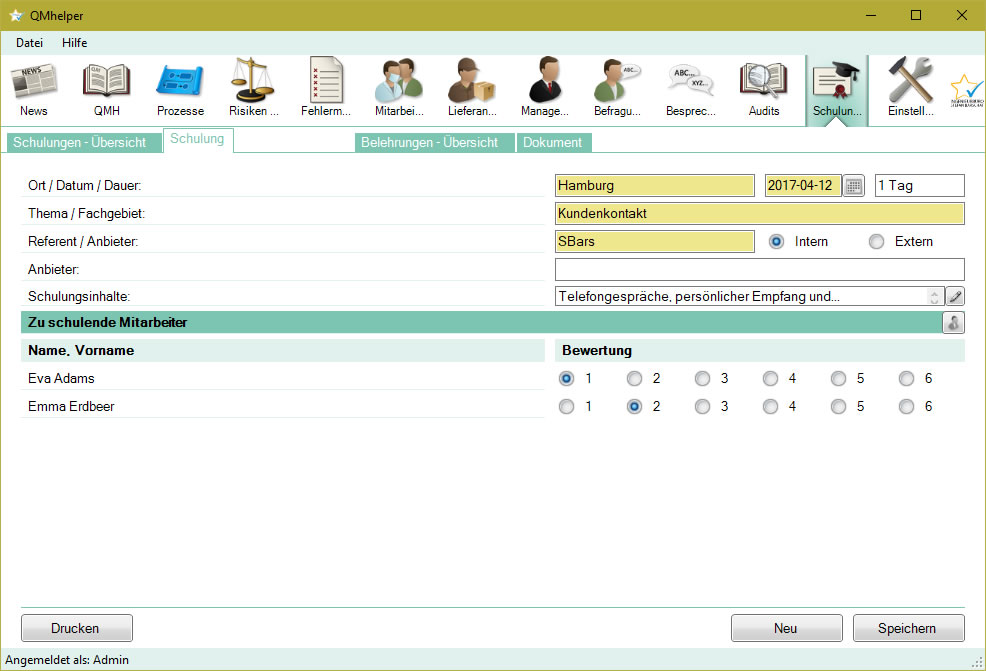Click the Schulungsinhalte spinner arrows

935,297
